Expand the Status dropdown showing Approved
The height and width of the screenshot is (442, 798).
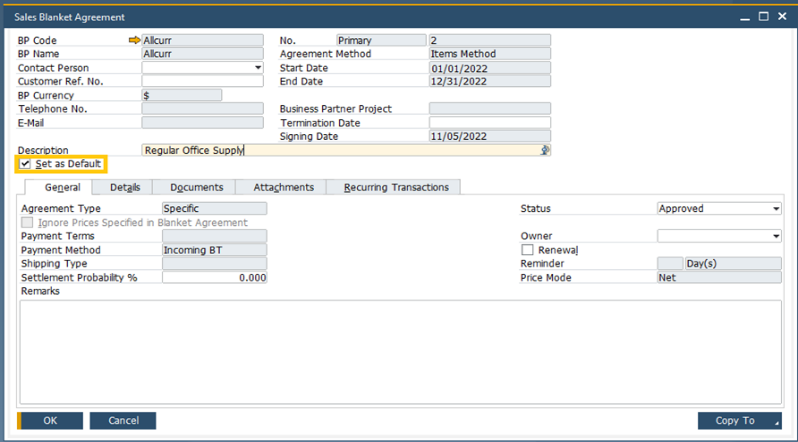click(775, 209)
